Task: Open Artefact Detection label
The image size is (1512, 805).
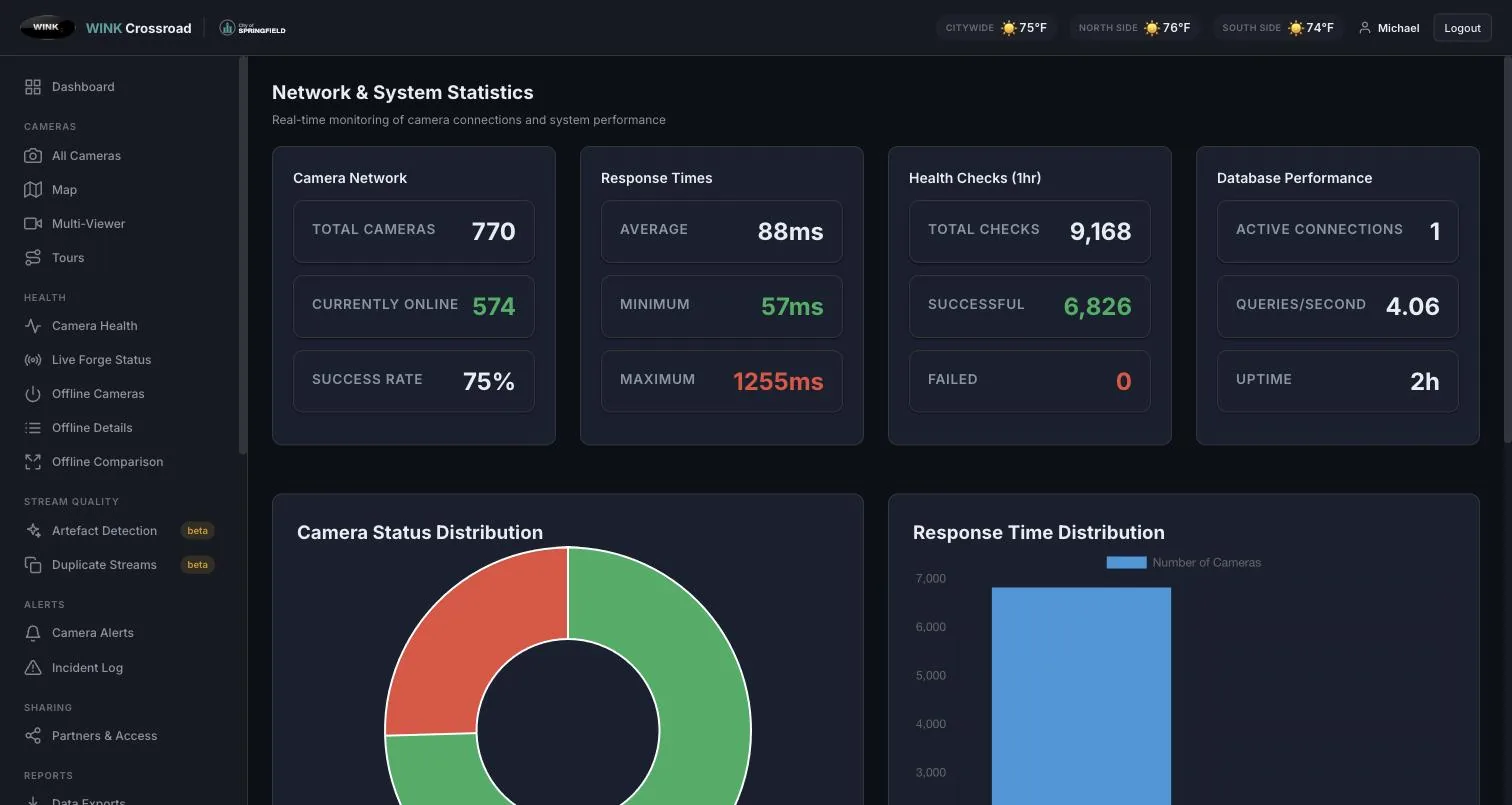Action: [104, 531]
